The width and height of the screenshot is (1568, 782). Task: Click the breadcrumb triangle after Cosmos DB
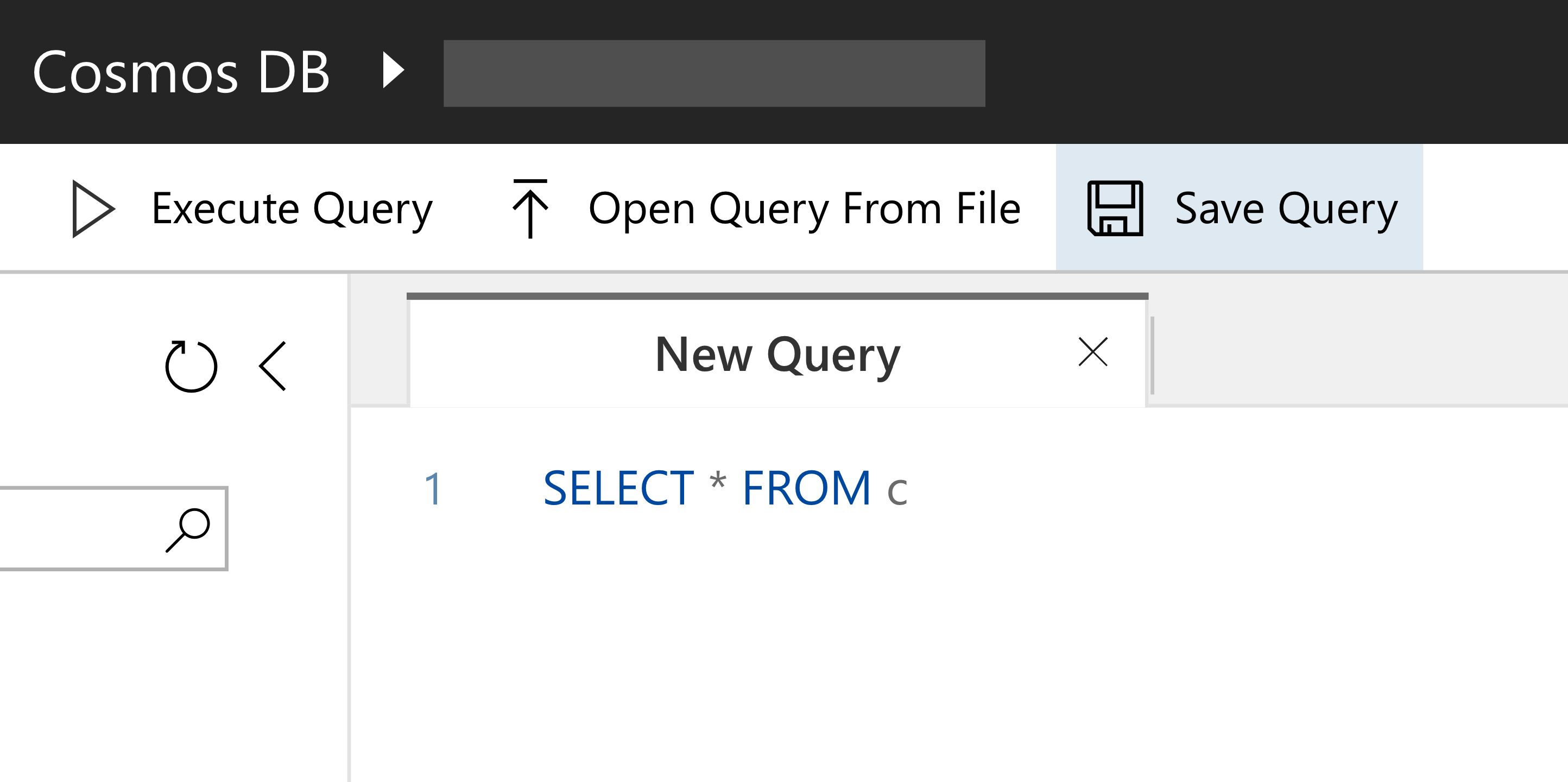pyautogui.click(x=393, y=70)
